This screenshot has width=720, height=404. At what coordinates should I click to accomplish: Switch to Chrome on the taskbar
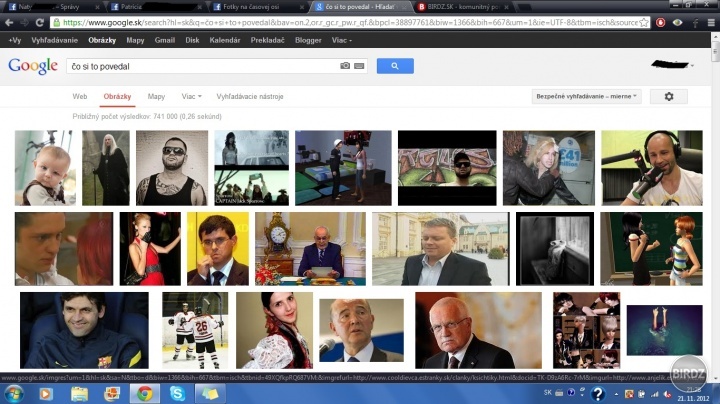pos(145,394)
